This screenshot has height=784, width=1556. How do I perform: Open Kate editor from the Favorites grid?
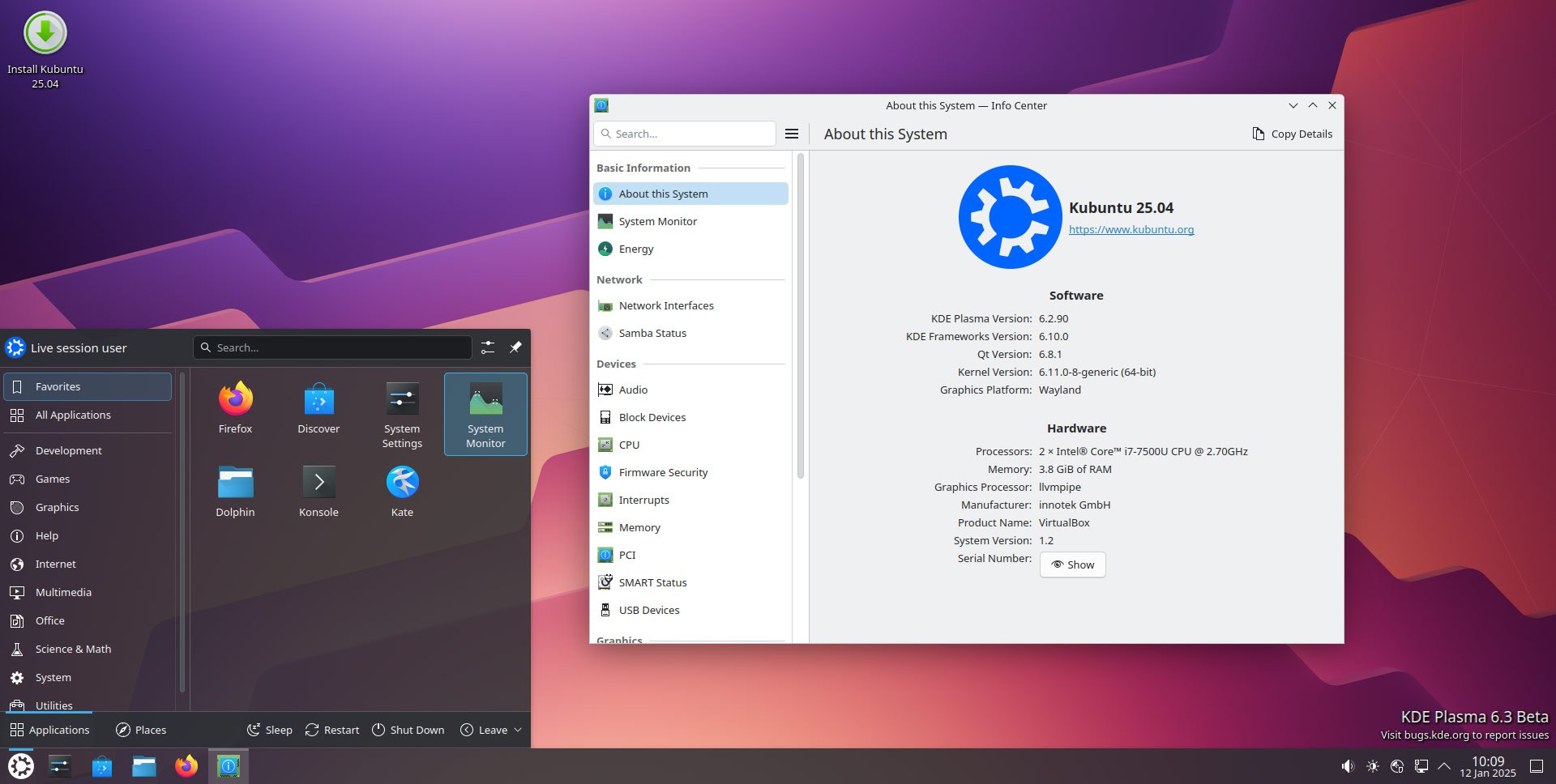402,492
